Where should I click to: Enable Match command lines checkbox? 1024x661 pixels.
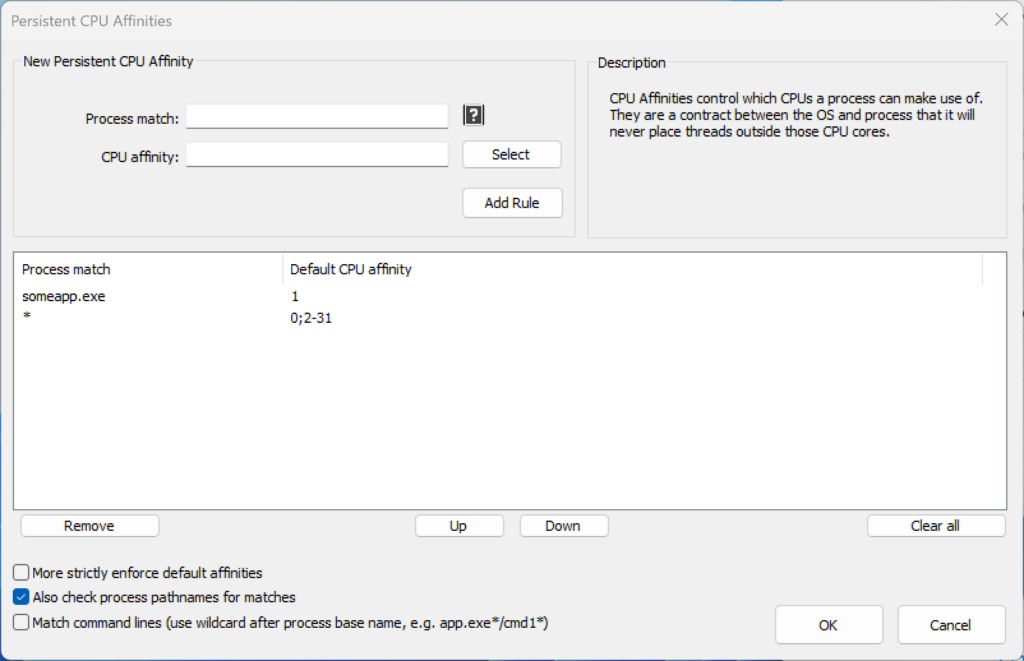[x=20, y=621]
